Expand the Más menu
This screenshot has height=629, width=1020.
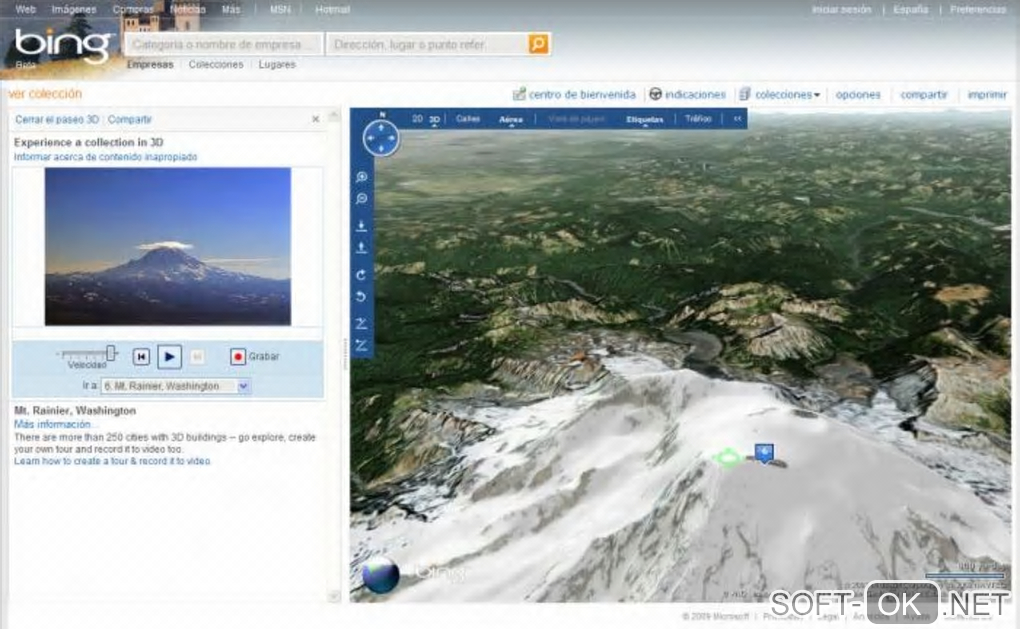tap(231, 9)
